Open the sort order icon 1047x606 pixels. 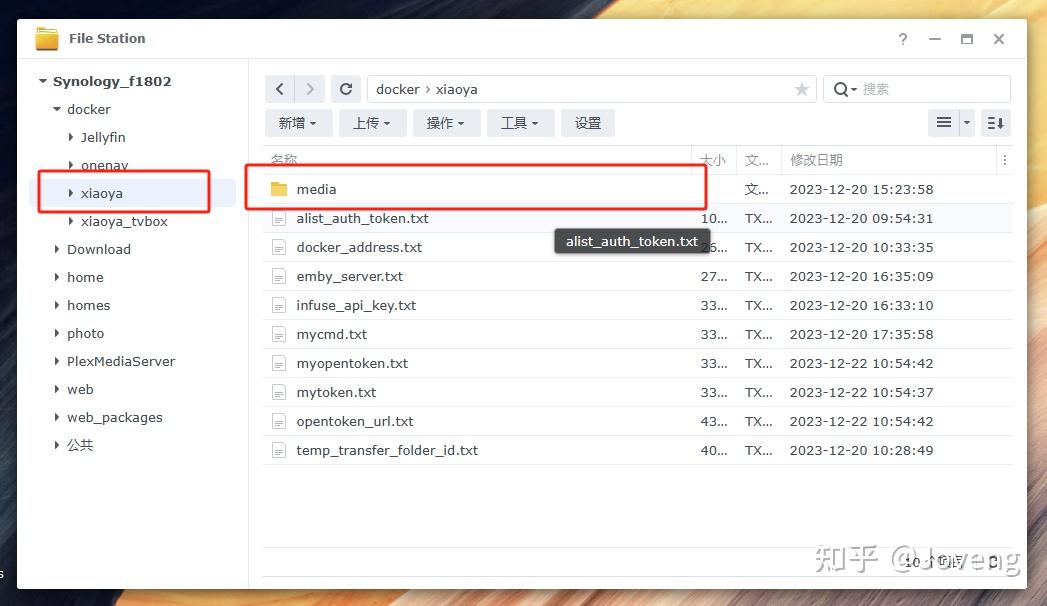996,123
